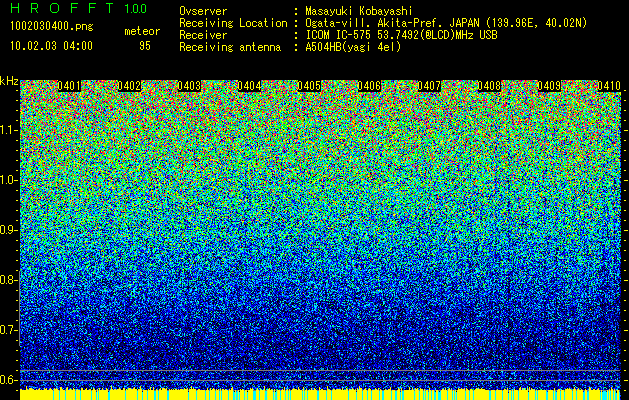The height and width of the screenshot is (400, 629).
Task: Click the HROFFT program title
Action: click(x=62, y=8)
